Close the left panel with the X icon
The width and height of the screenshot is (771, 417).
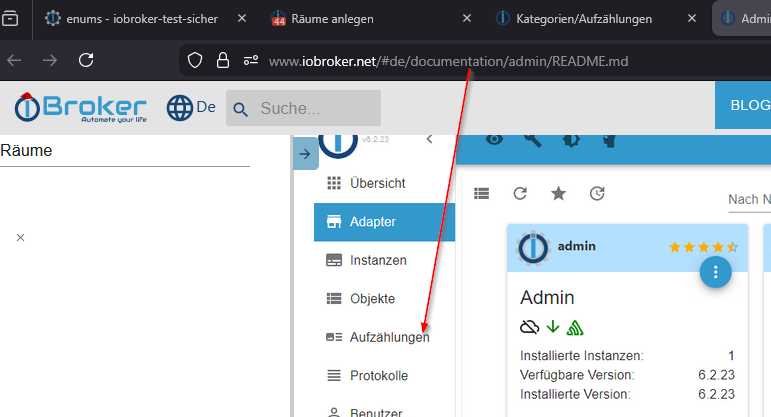[20, 238]
